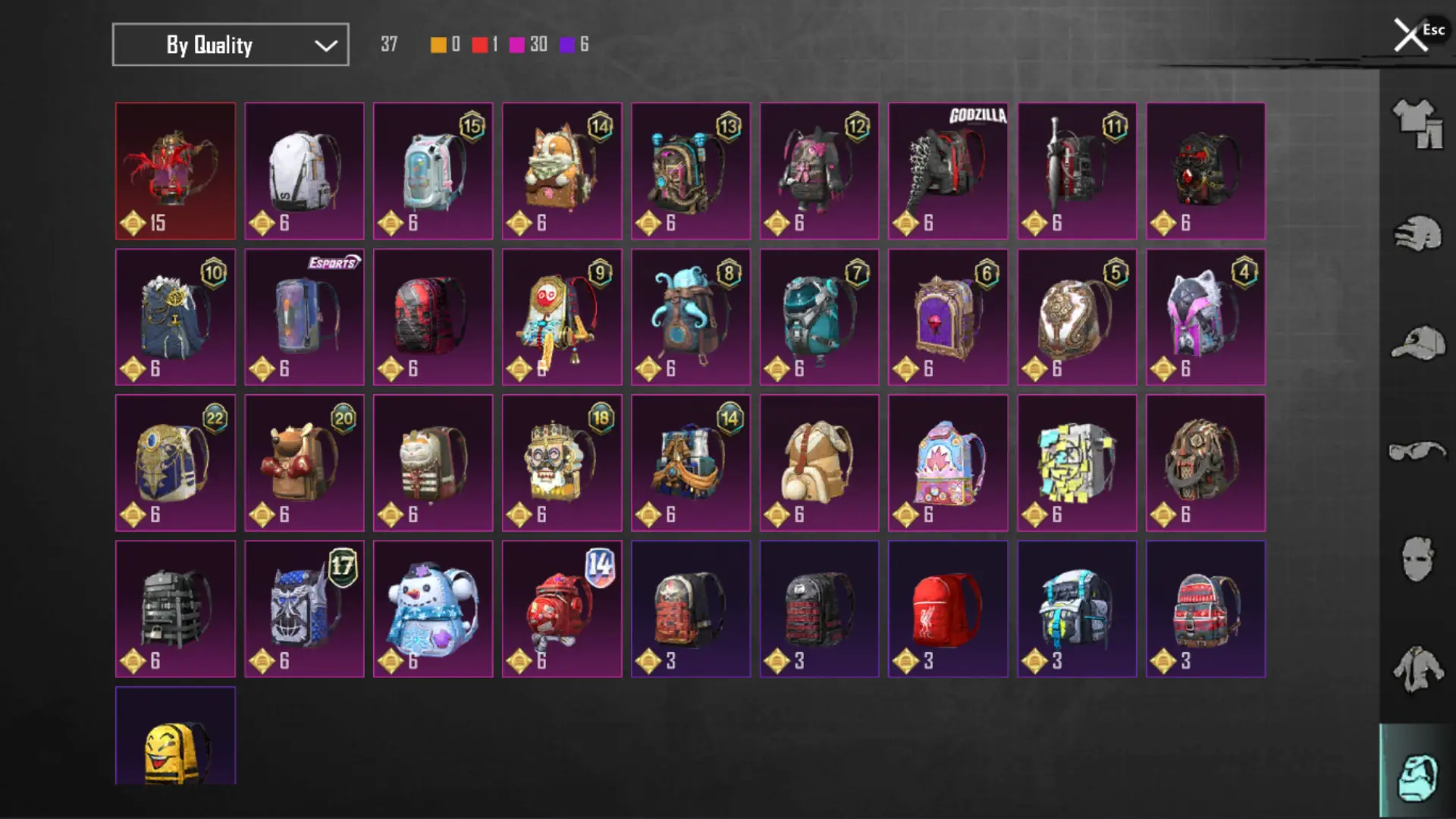
Task: Select the red mythic backpack worth 15
Action: point(175,171)
